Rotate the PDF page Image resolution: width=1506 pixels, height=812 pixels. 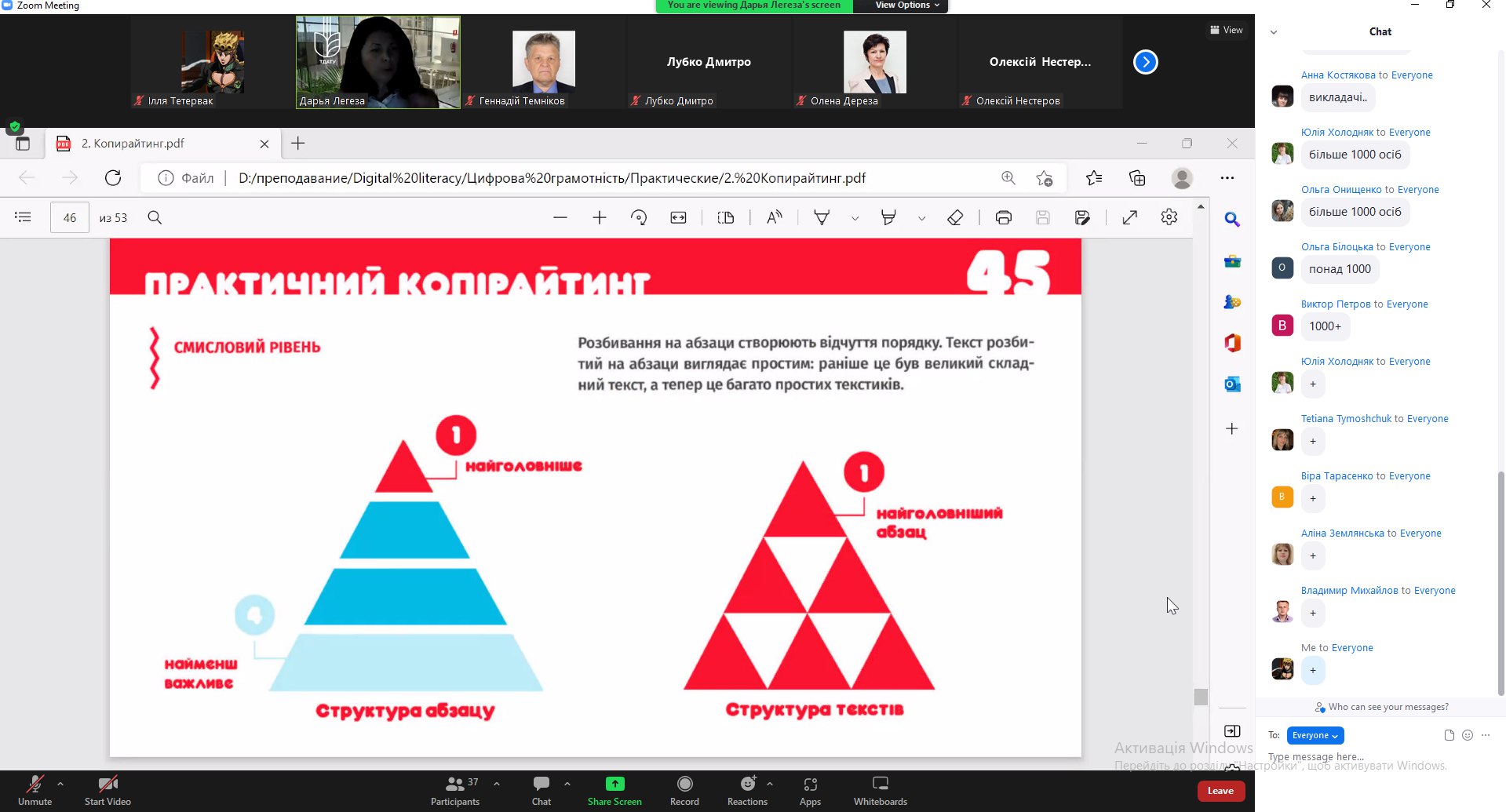(639, 217)
